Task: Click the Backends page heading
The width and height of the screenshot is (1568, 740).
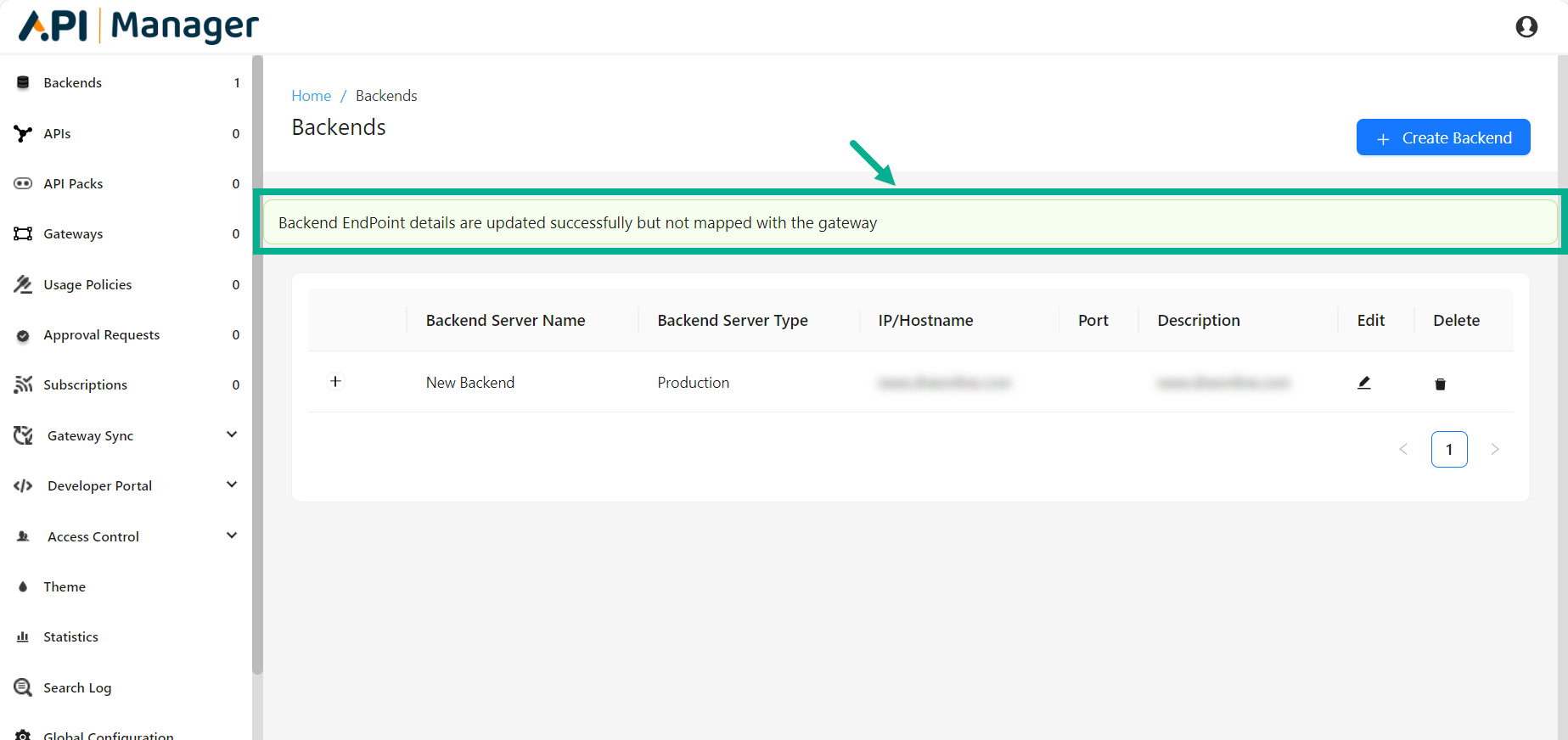Action: click(339, 127)
